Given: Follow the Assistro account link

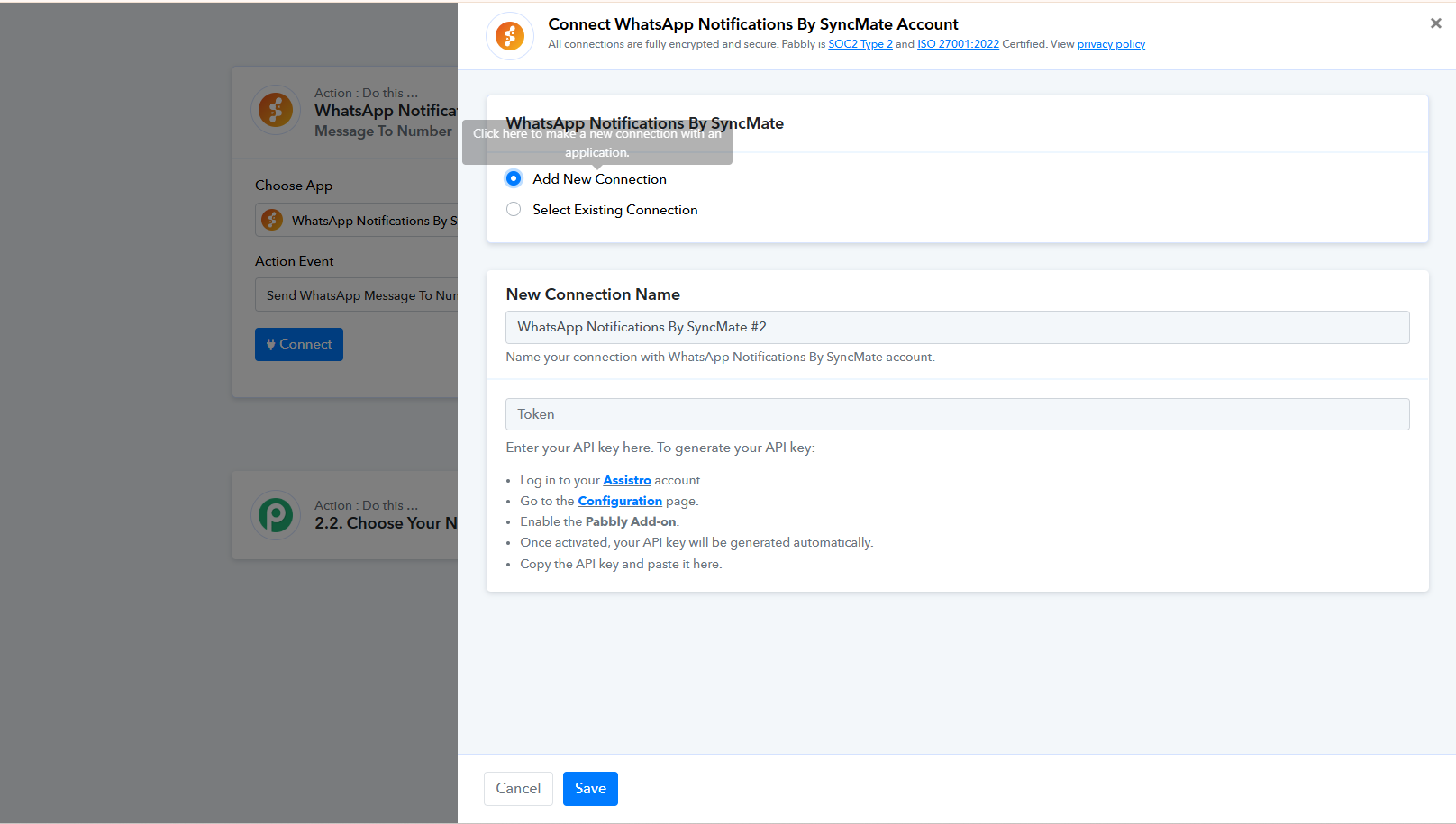Looking at the screenshot, I should [x=626, y=480].
